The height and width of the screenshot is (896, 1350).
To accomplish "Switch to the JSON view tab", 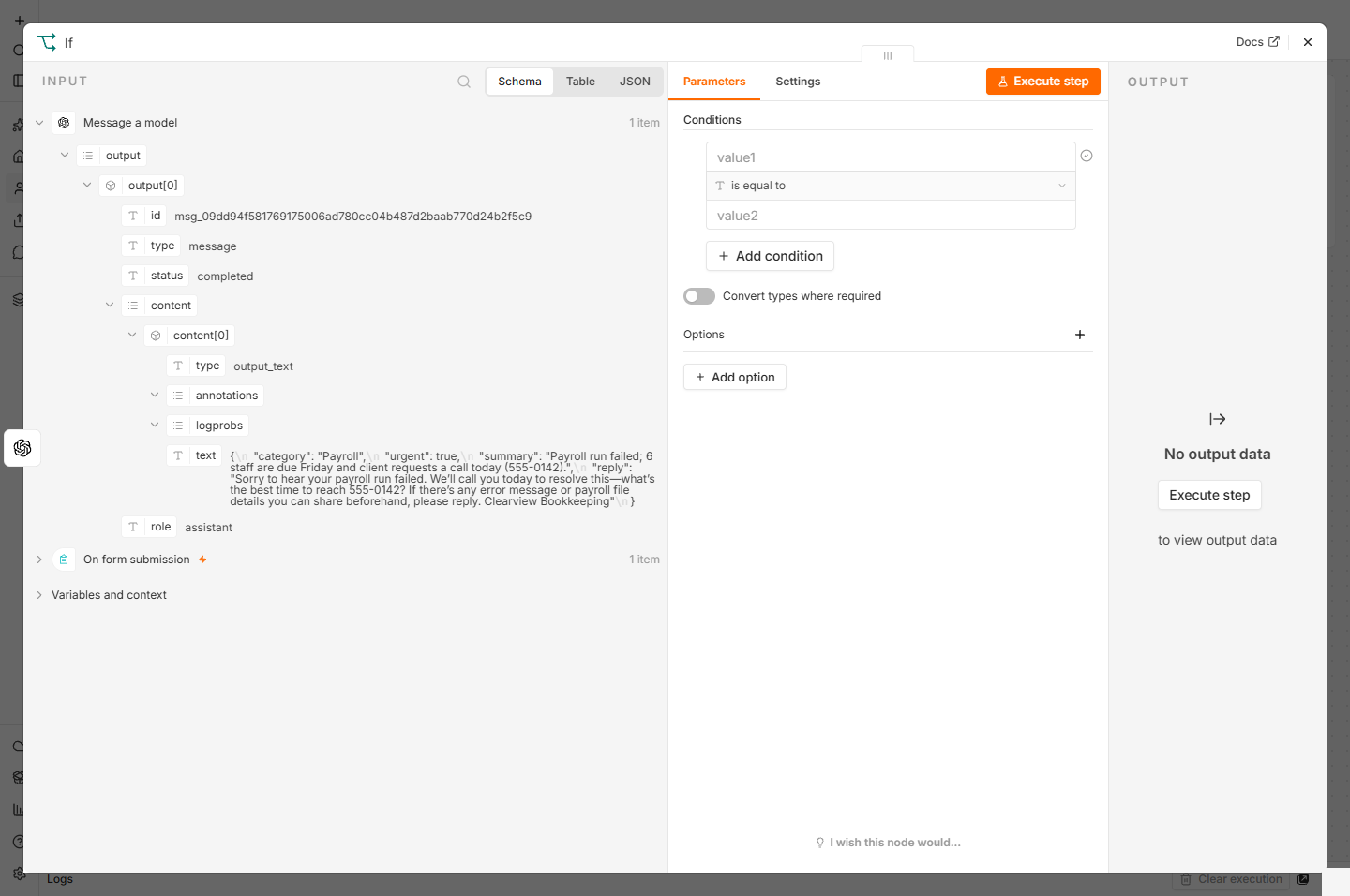I will tap(635, 82).
